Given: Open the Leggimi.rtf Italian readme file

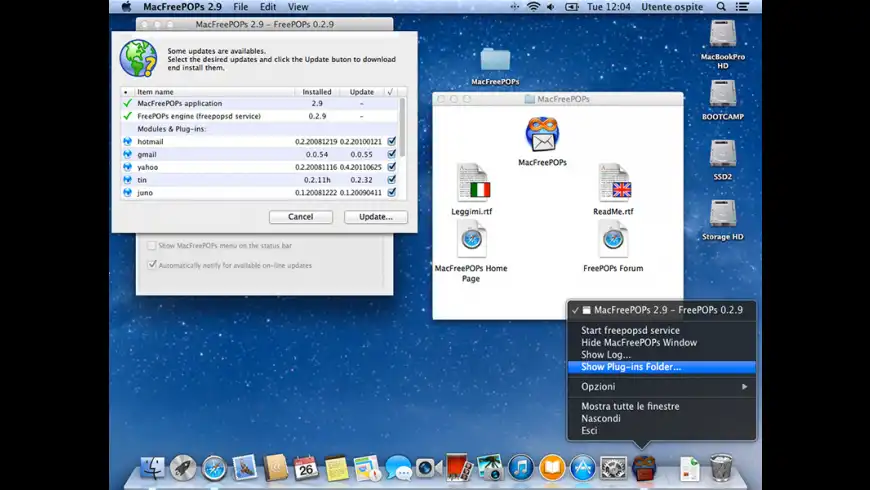Looking at the screenshot, I should (472, 183).
